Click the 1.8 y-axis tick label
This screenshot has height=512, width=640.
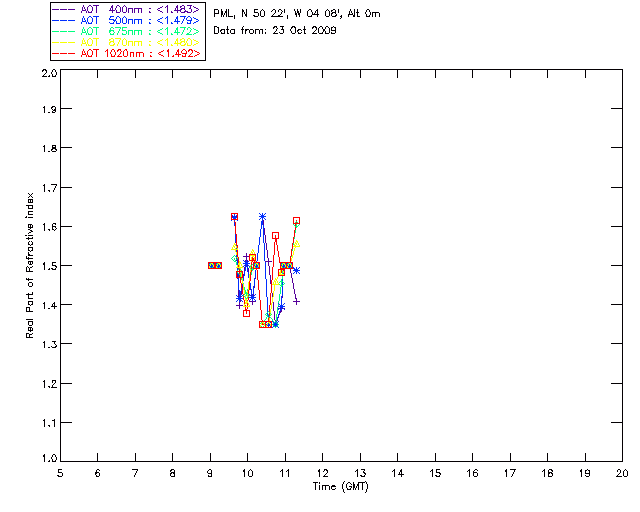[49, 148]
